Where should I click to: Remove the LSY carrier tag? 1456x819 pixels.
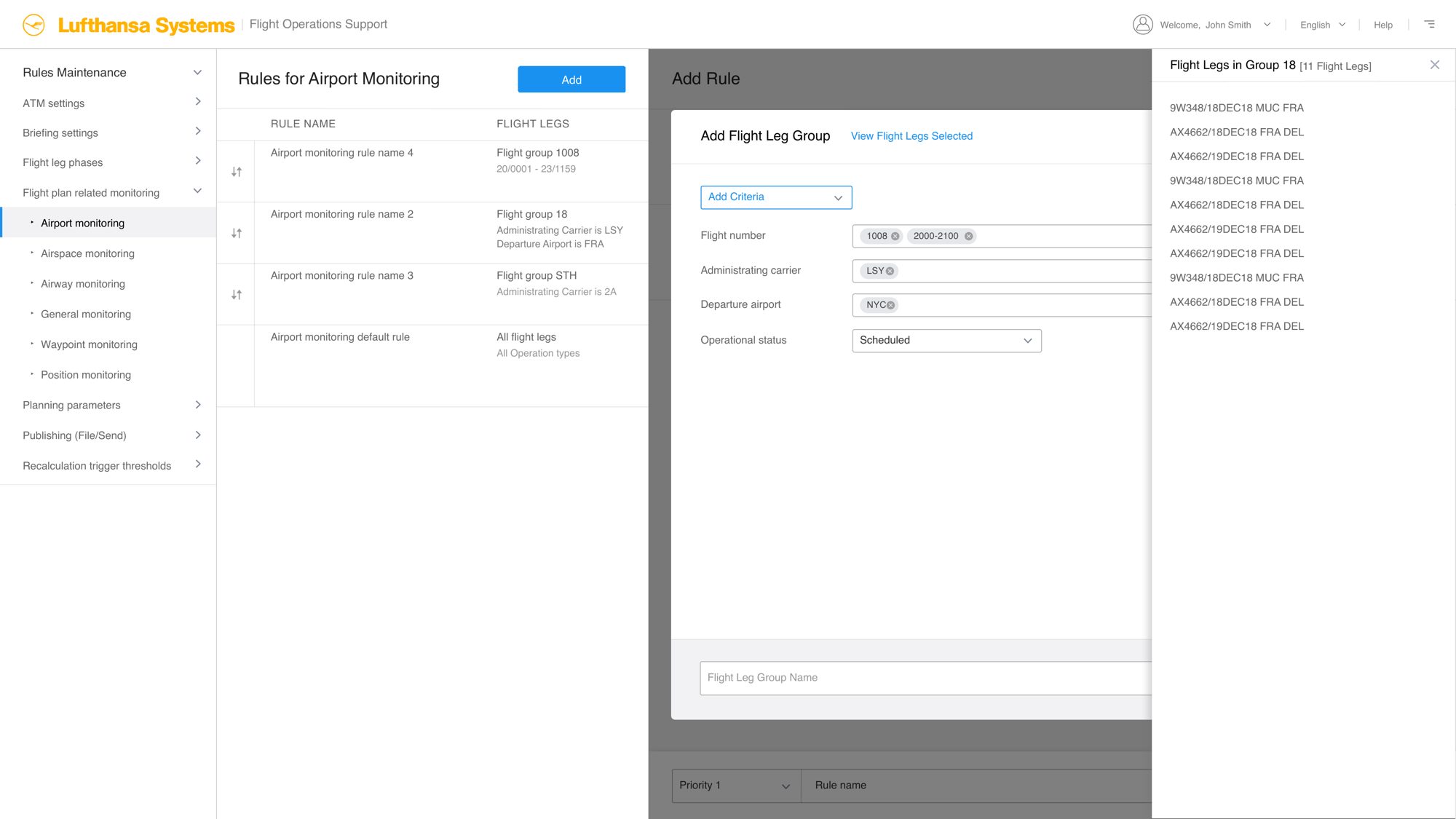(890, 271)
